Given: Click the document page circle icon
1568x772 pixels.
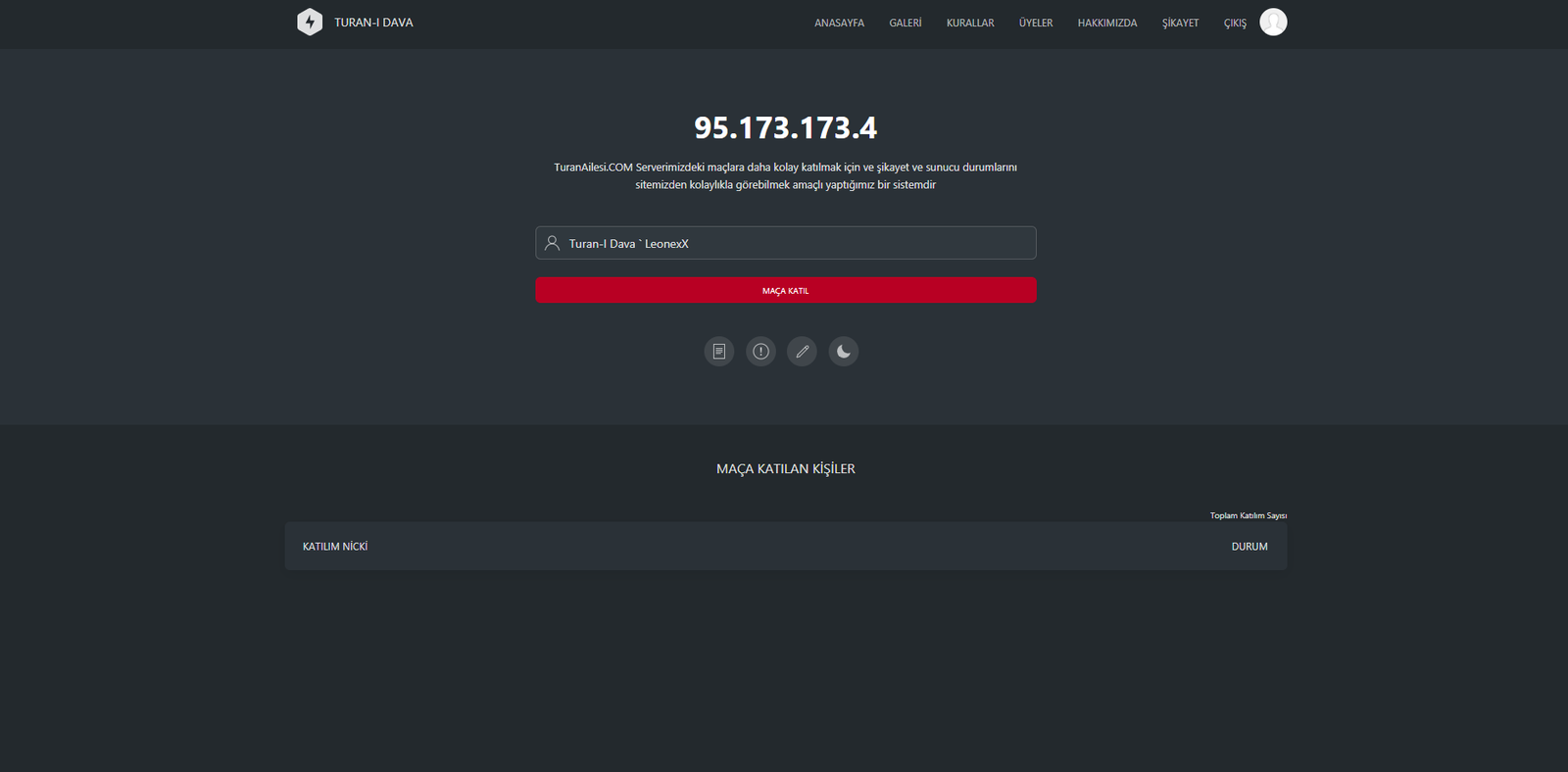Looking at the screenshot, I should tap(718, 352).
